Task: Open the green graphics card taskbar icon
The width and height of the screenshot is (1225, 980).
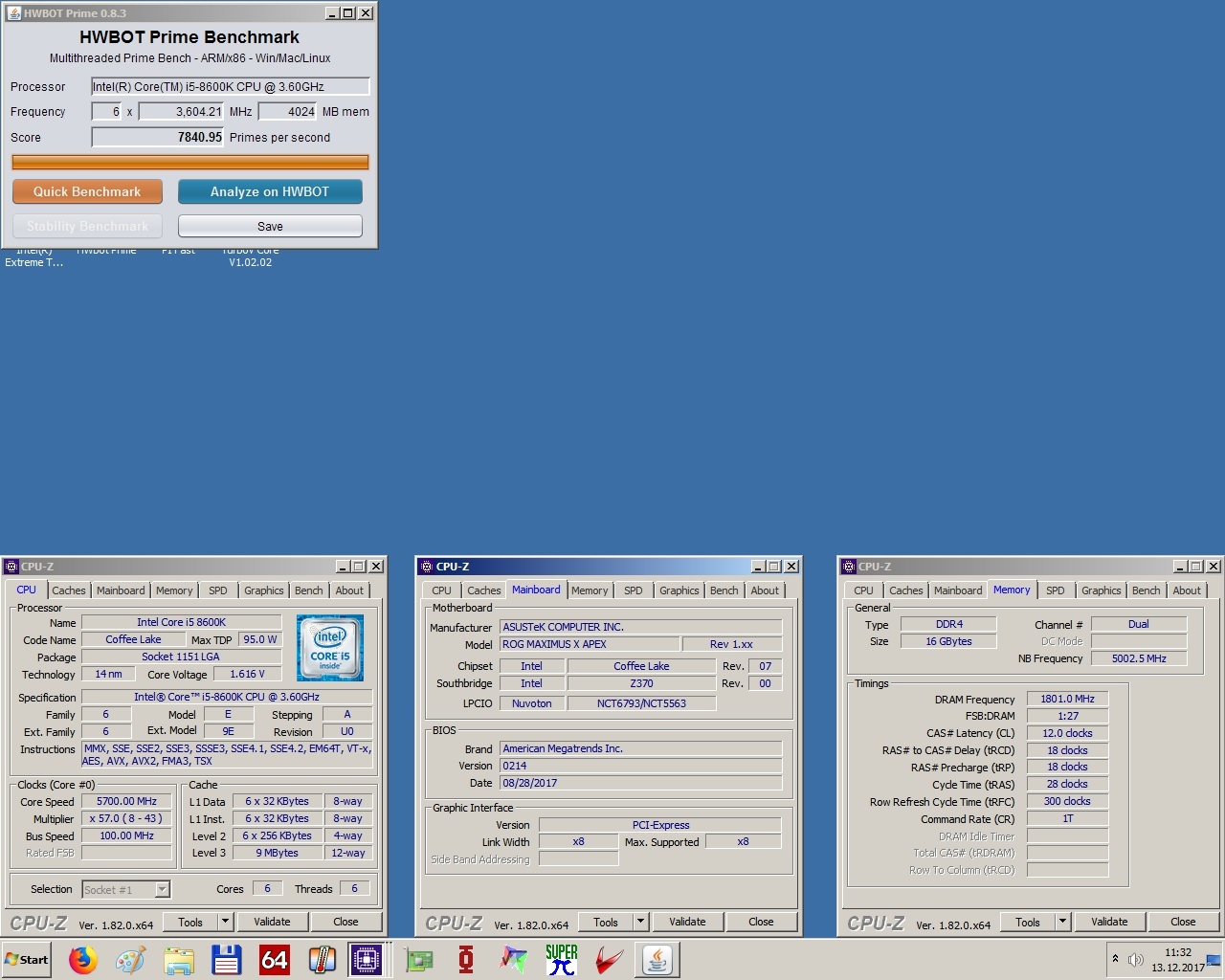Action: click(x=418, y=959)
